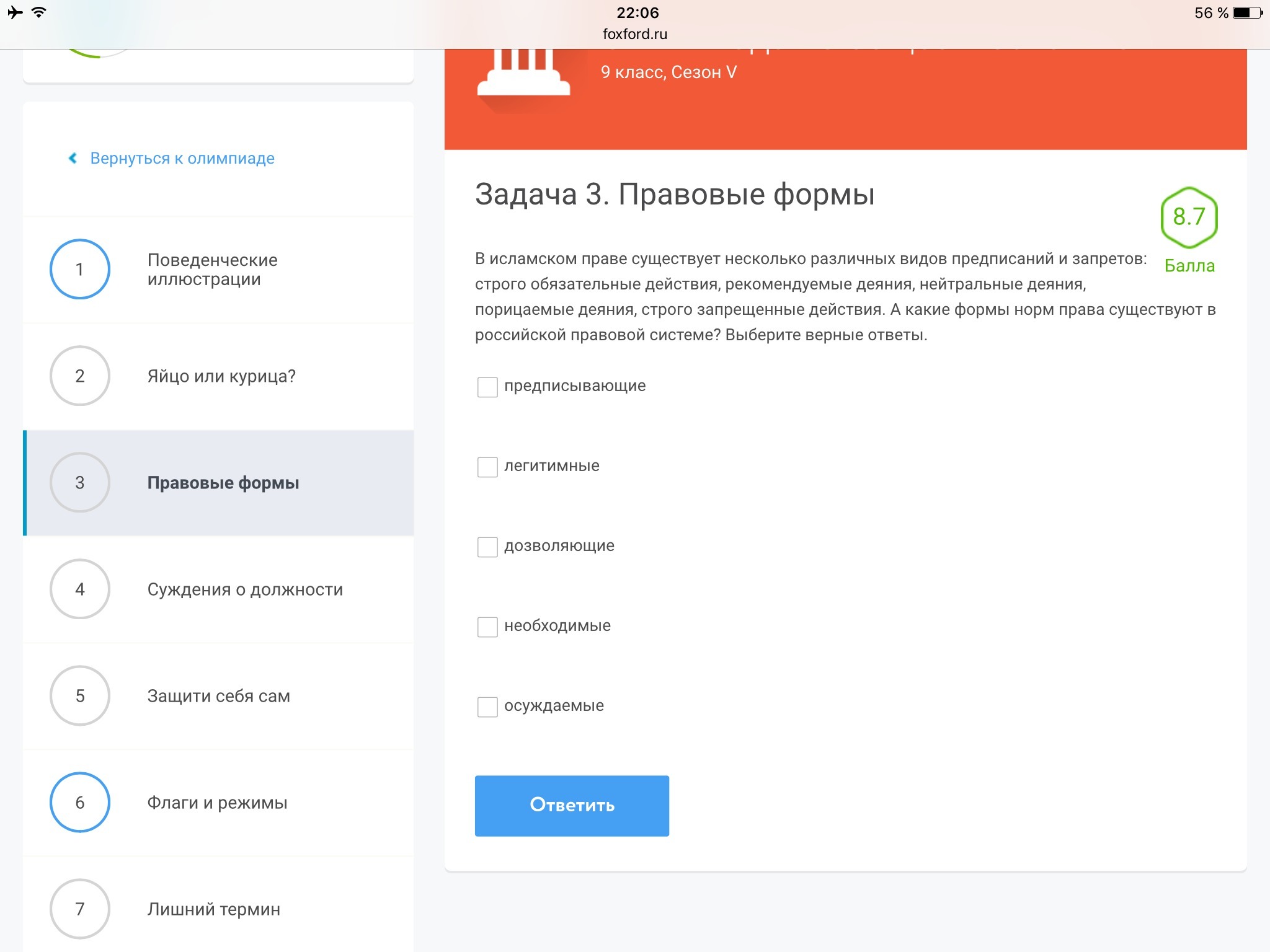This screenshot has height=952, width=1270.
Task: Tap the green 8.7 score hexagon badge
Action: pos(1188,217)
